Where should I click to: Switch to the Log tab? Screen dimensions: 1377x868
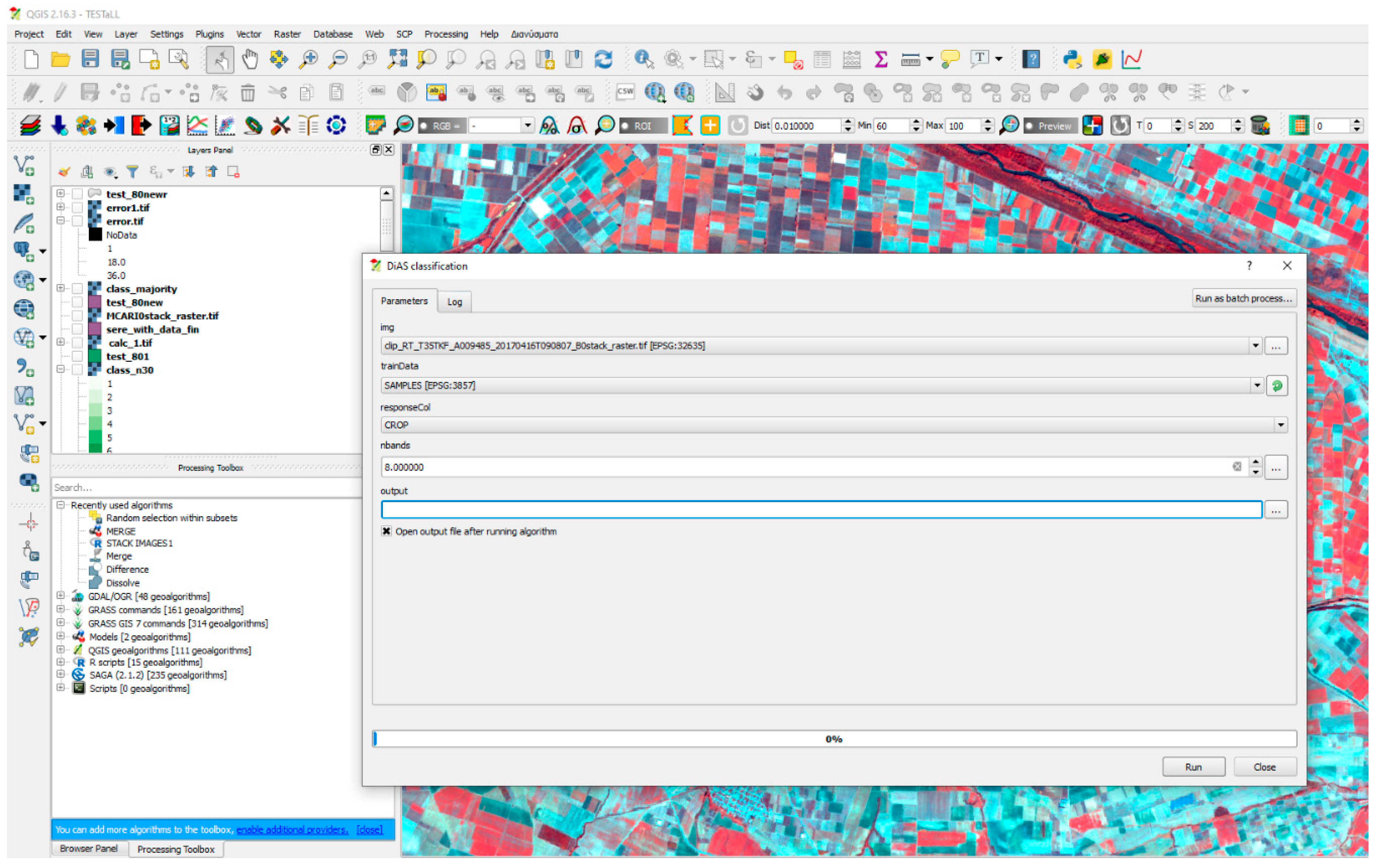coord(454,302)
